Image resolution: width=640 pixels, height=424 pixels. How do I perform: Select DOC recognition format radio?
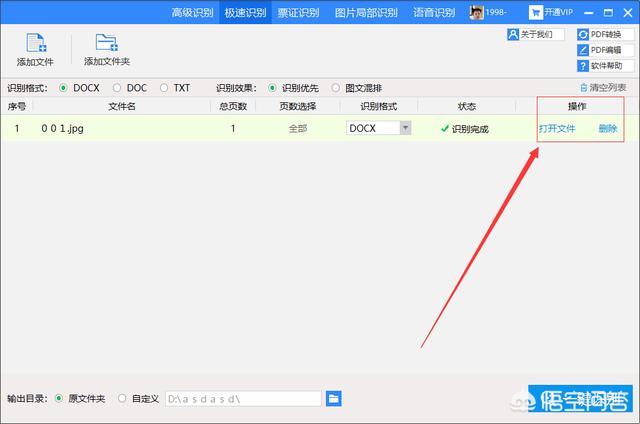[118, 88]
